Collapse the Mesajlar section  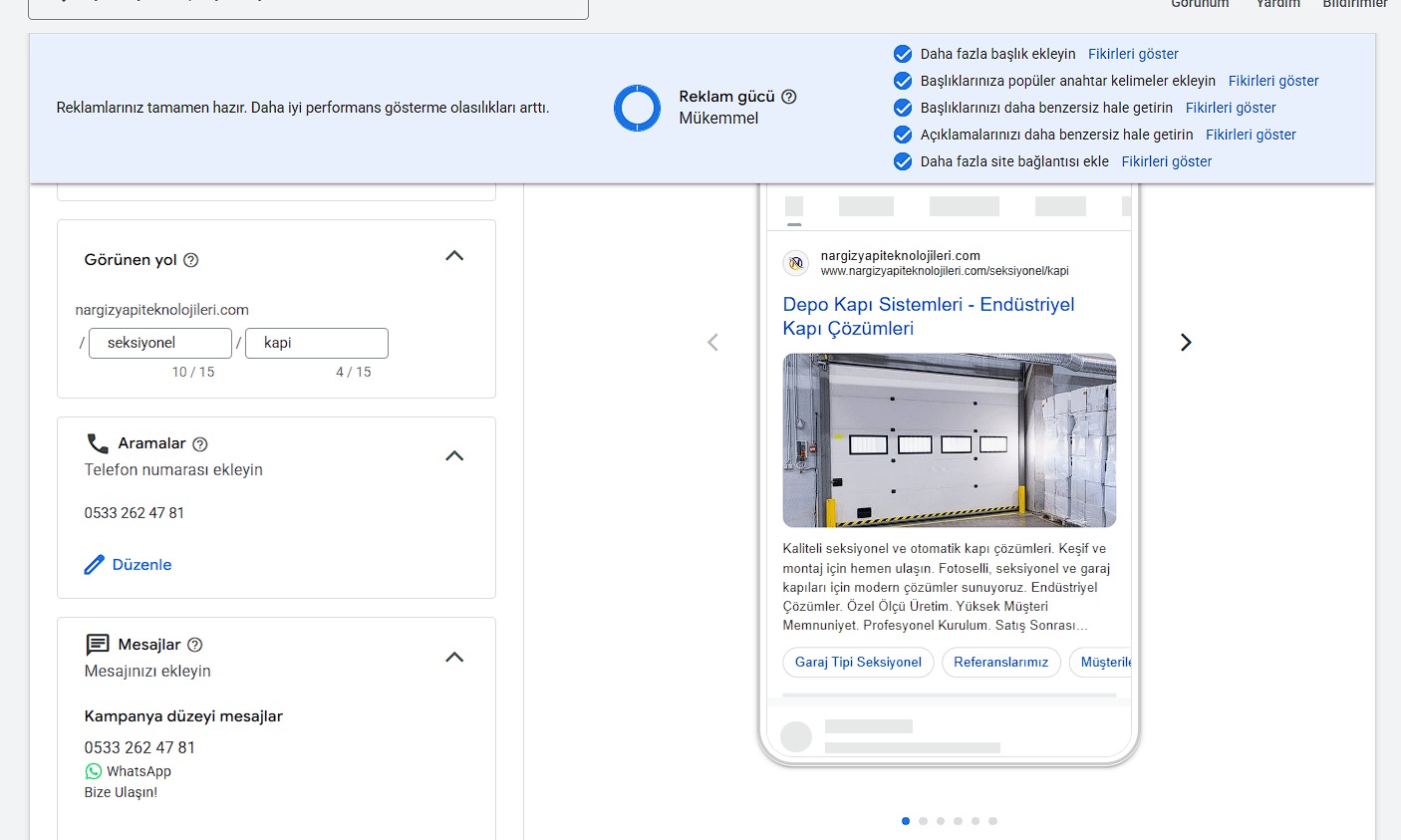(x=454, y=658)
